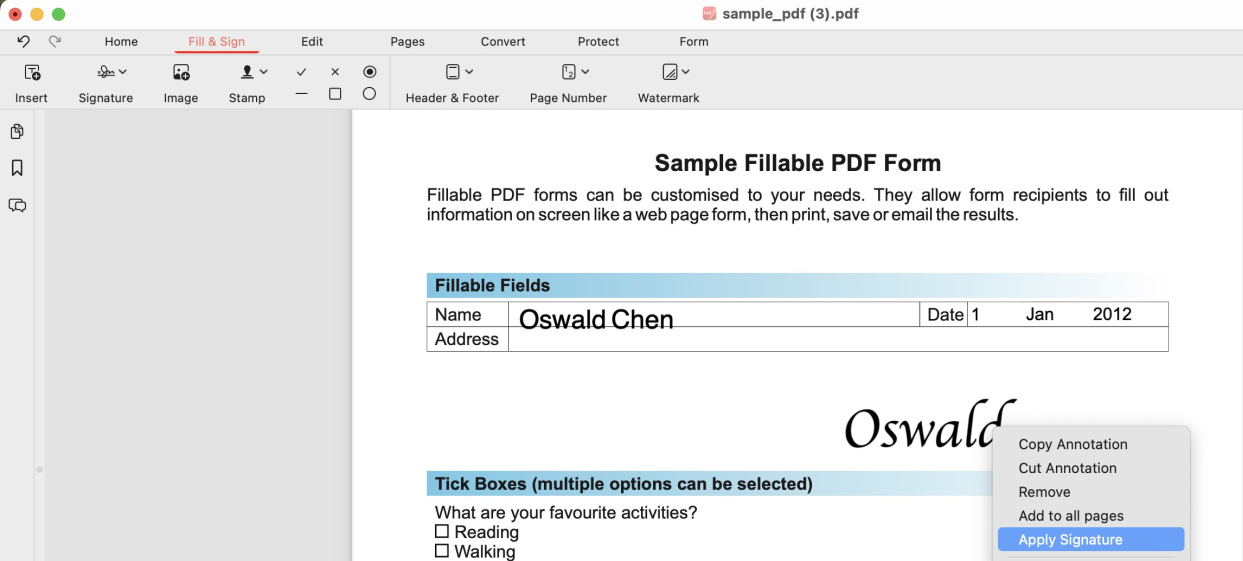
Task: Click the Image insert icon
Action: click(x=181, y=73)
